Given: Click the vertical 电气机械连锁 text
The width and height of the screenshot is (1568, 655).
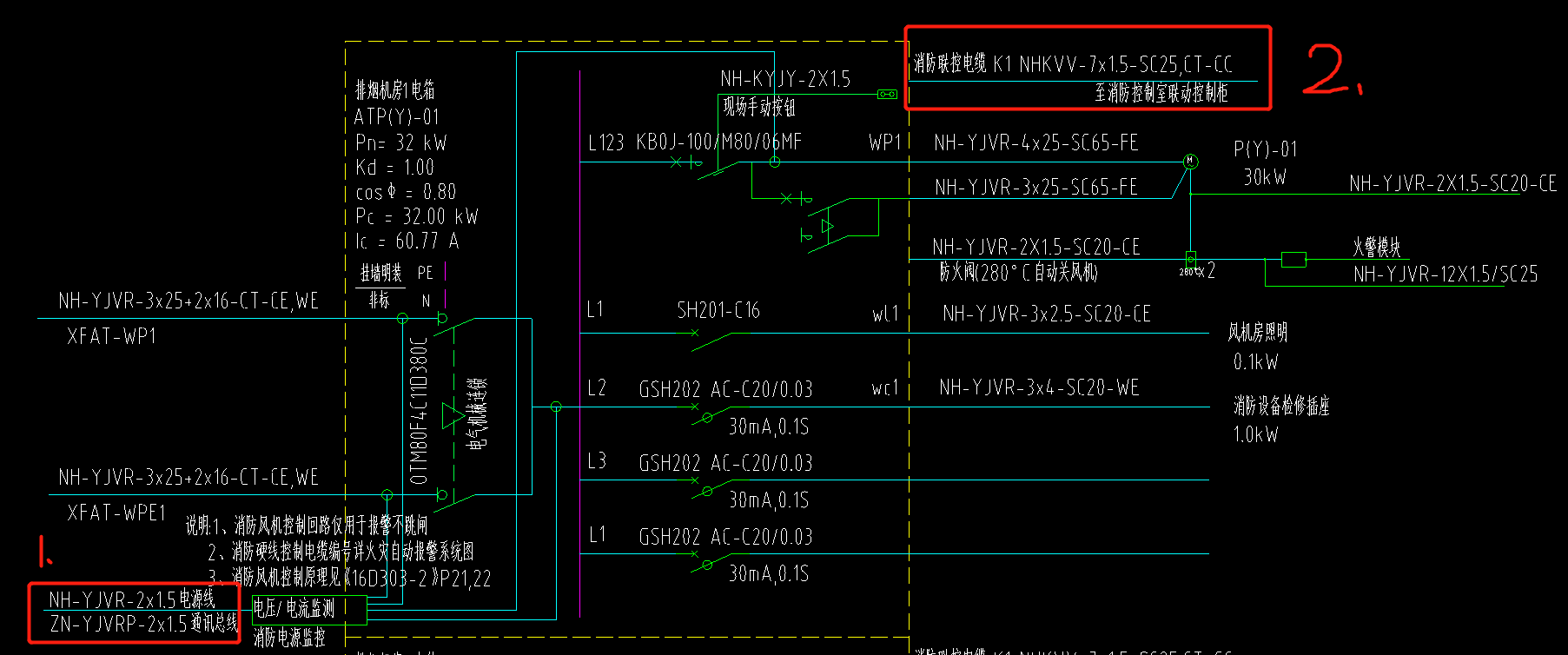Looking at the screenshot, I should [x=477, y=414].
